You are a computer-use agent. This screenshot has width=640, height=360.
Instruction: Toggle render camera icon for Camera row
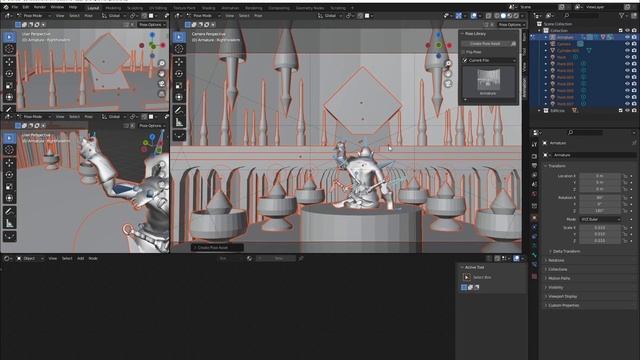[x=634, y=44]
